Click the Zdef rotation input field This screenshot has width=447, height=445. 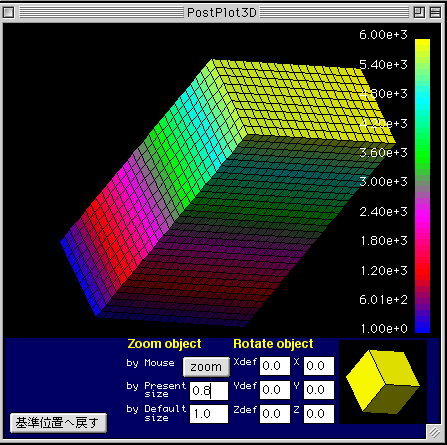point(275,414)
